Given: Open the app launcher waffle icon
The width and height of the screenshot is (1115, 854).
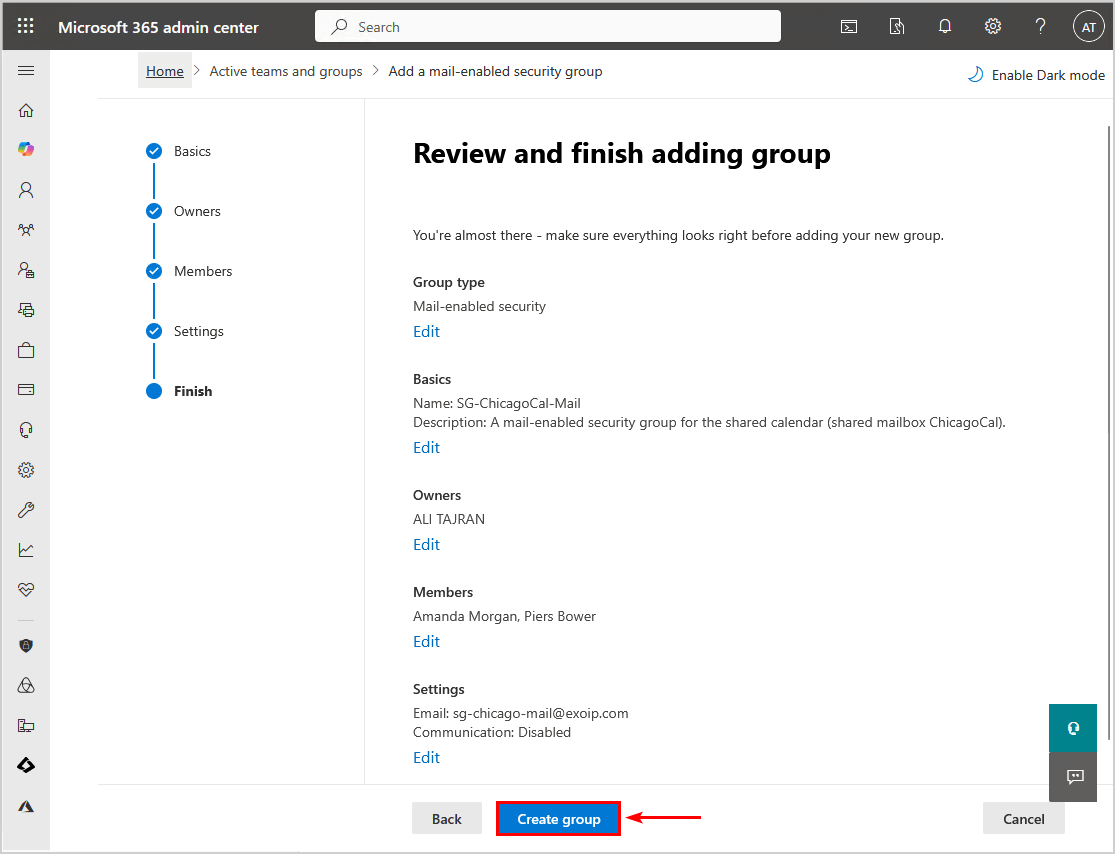Looking at the screenshot, I should (26, 27).
